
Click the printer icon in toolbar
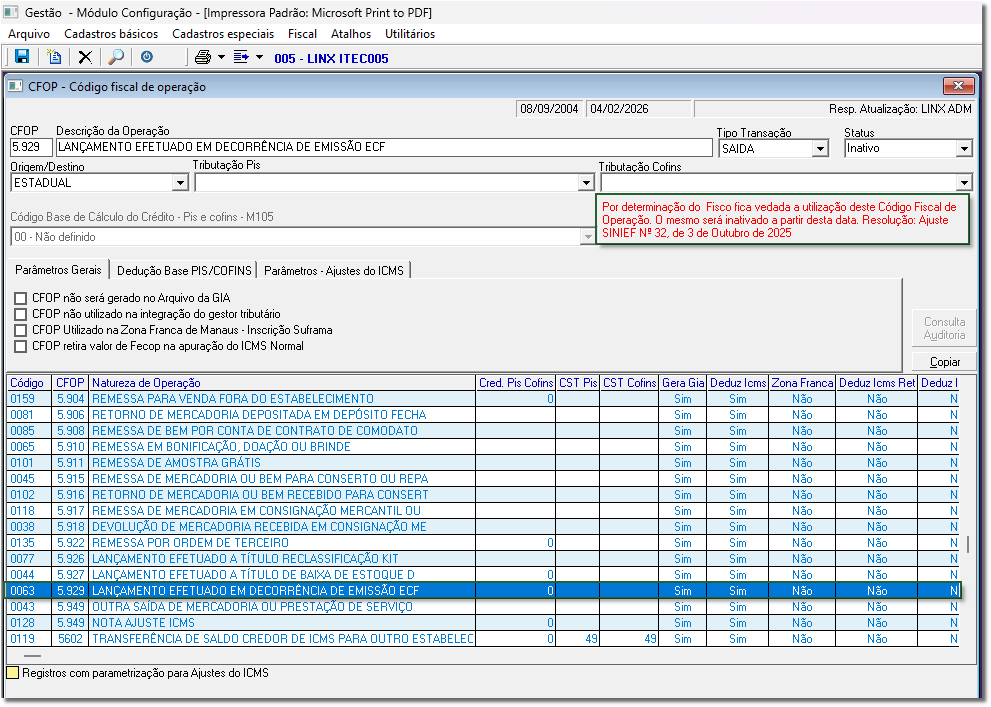pos(203,57)
